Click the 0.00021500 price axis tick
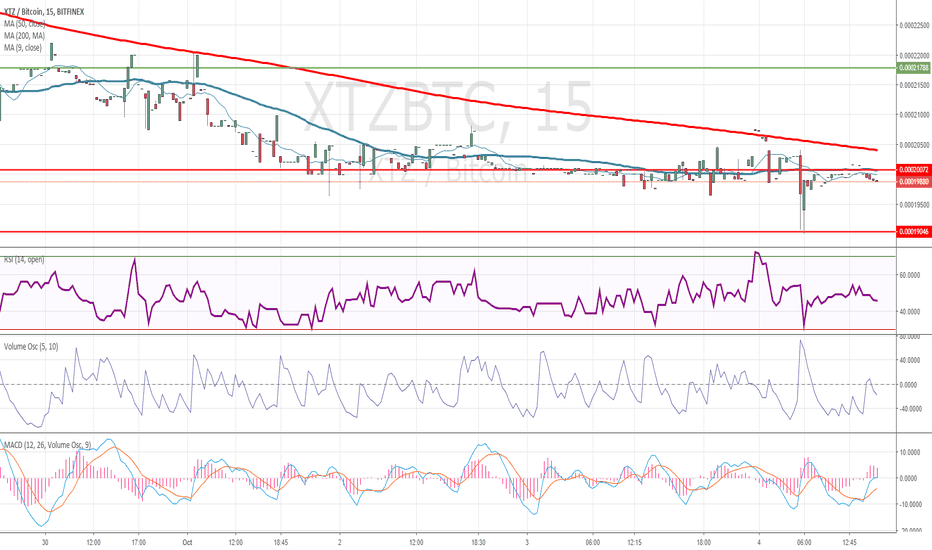 [x=914, y=86]
